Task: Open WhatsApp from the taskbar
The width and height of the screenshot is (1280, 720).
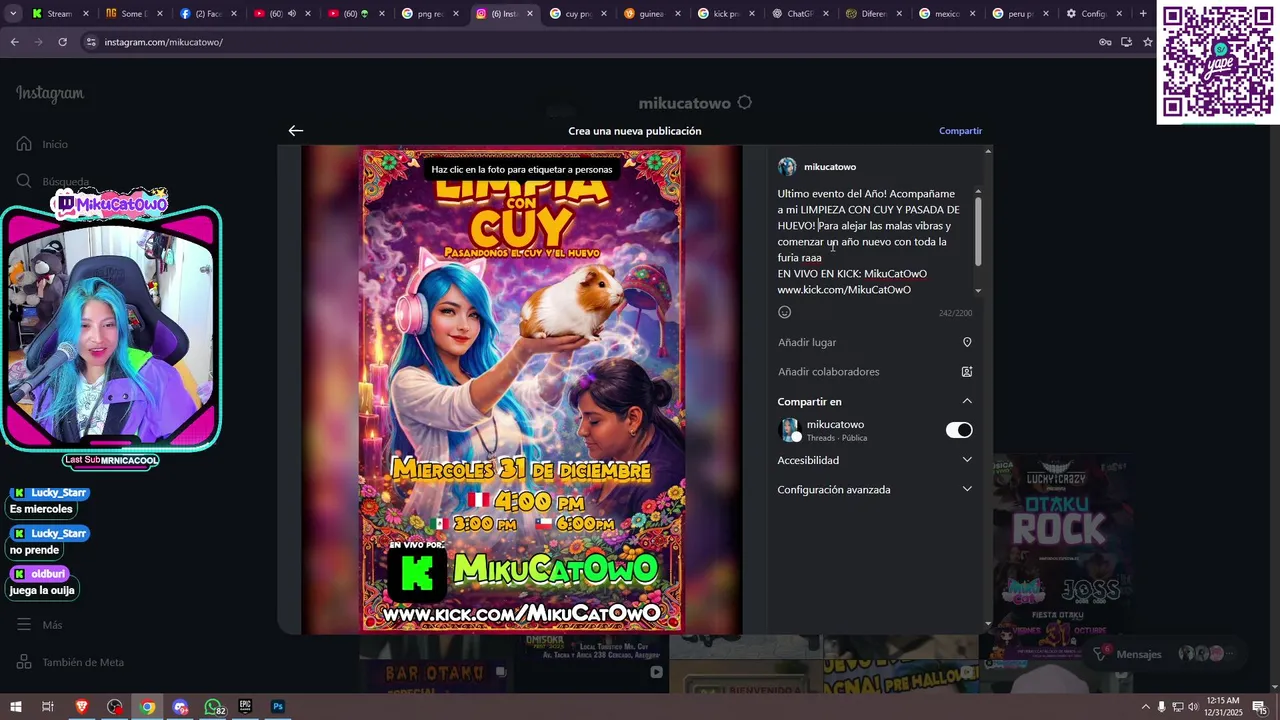Action: [x=213, y=707]
